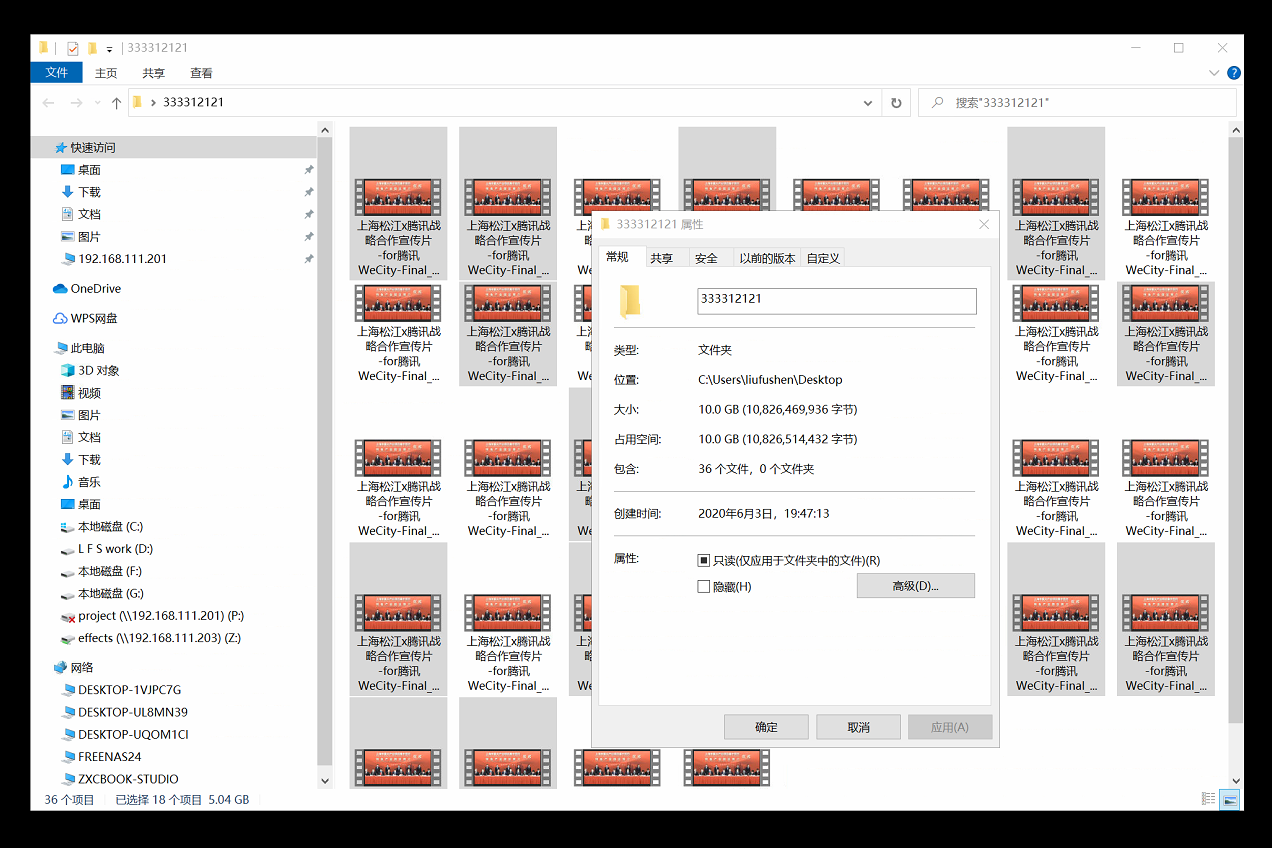Select the 自定义 tab in Properties dialog
The image size is (1272, 848).
pos(823,258)
